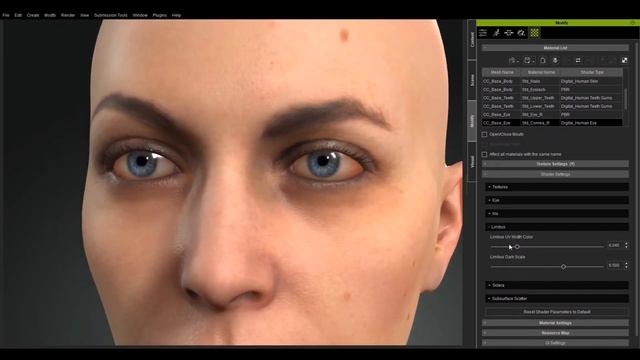Switch to the Scene side tab

[472, 80]
